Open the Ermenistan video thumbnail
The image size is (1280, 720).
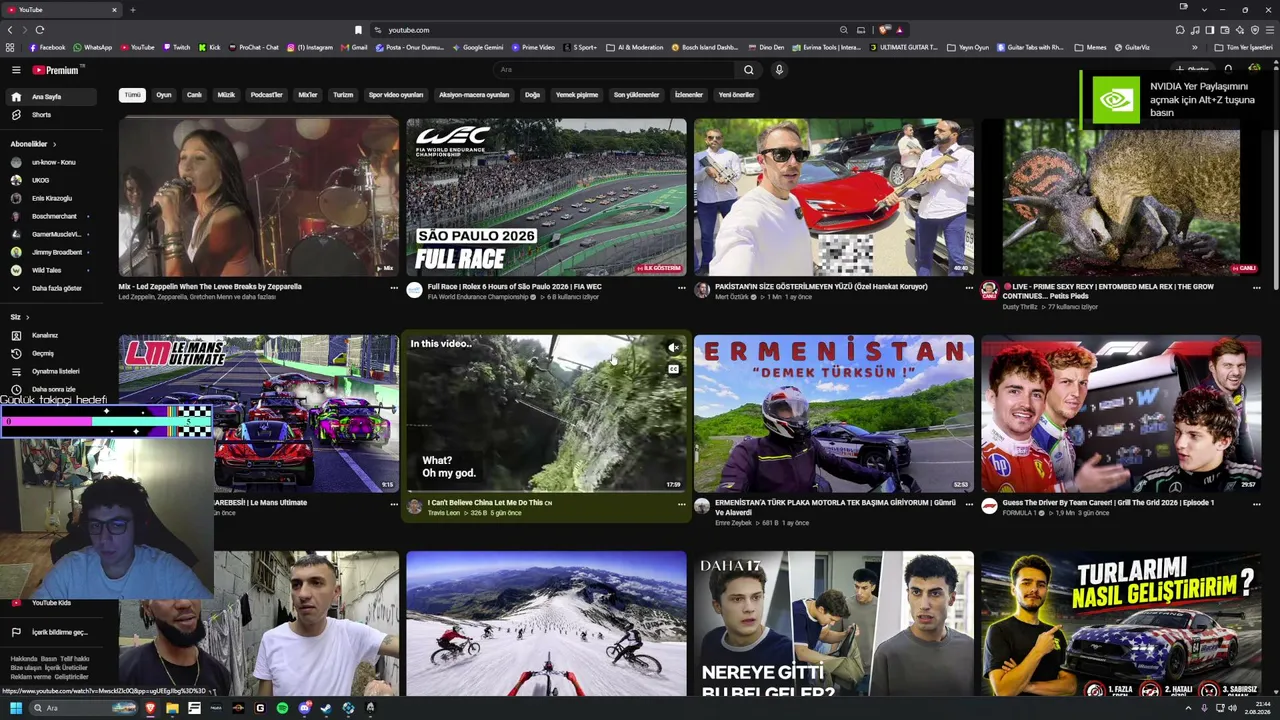(x=834, y=413)
